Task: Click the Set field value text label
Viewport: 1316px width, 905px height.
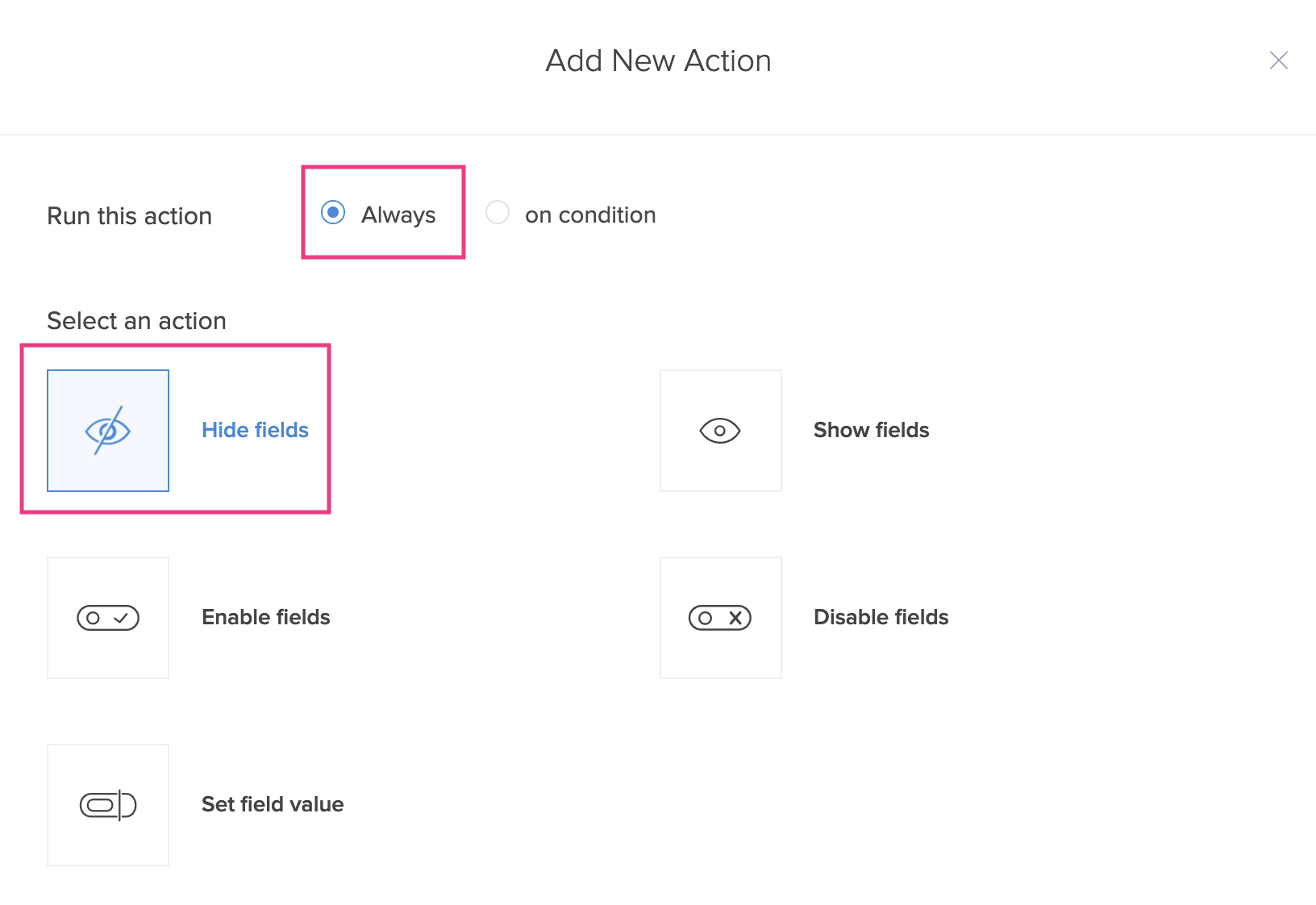Action: tap(273, 804)
